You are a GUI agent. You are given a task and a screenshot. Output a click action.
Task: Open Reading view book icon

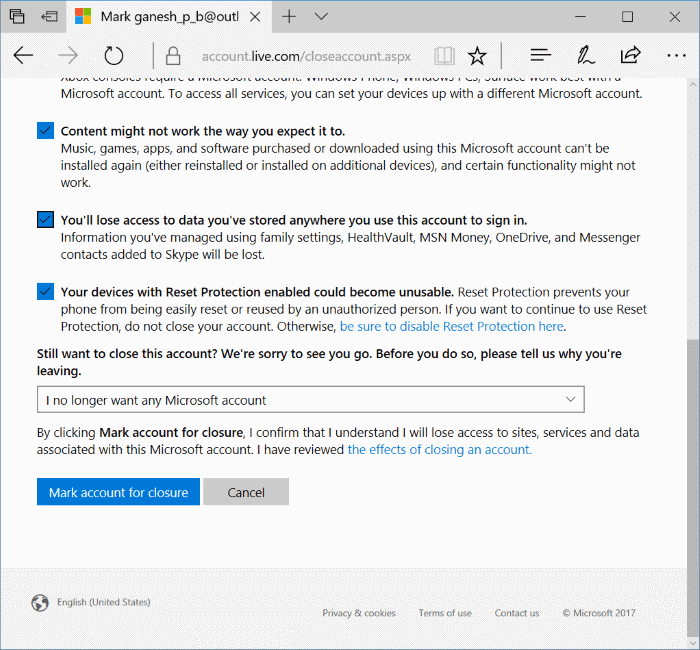pyautogui.click(x=444, y=56)
